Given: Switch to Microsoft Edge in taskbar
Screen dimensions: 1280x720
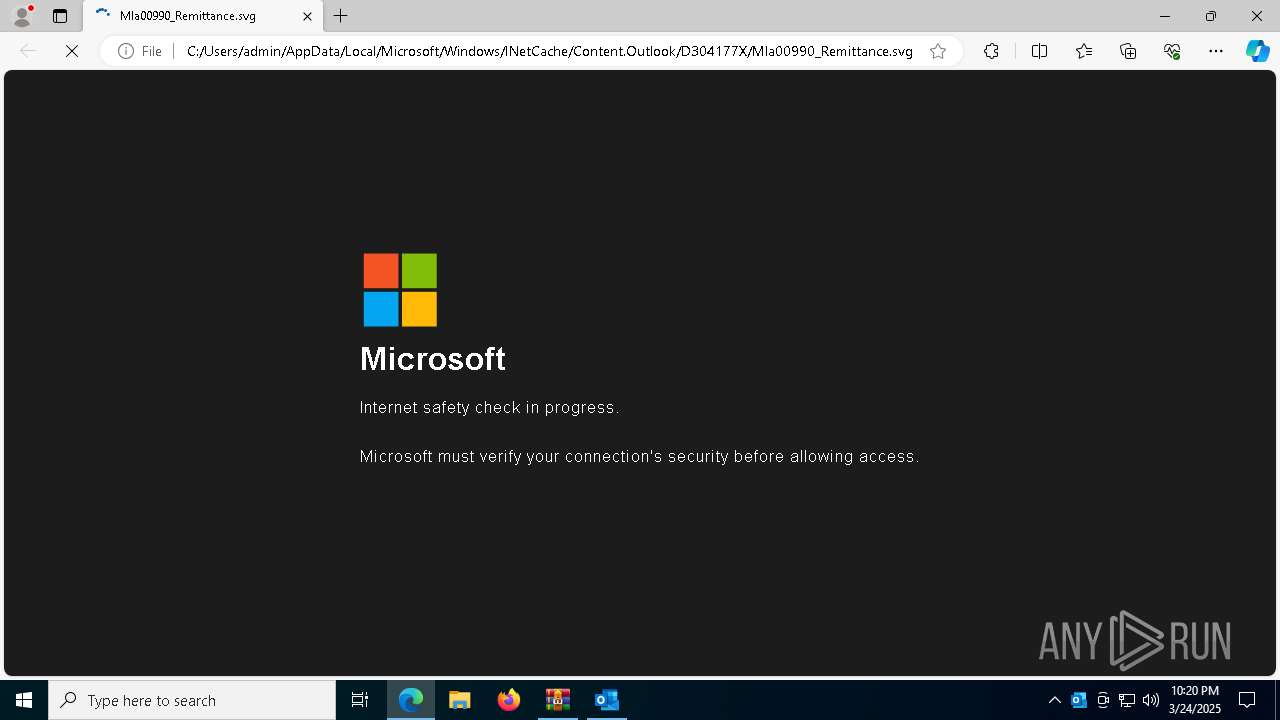Looking at the screenshot, I should click(x=411, y=700).
